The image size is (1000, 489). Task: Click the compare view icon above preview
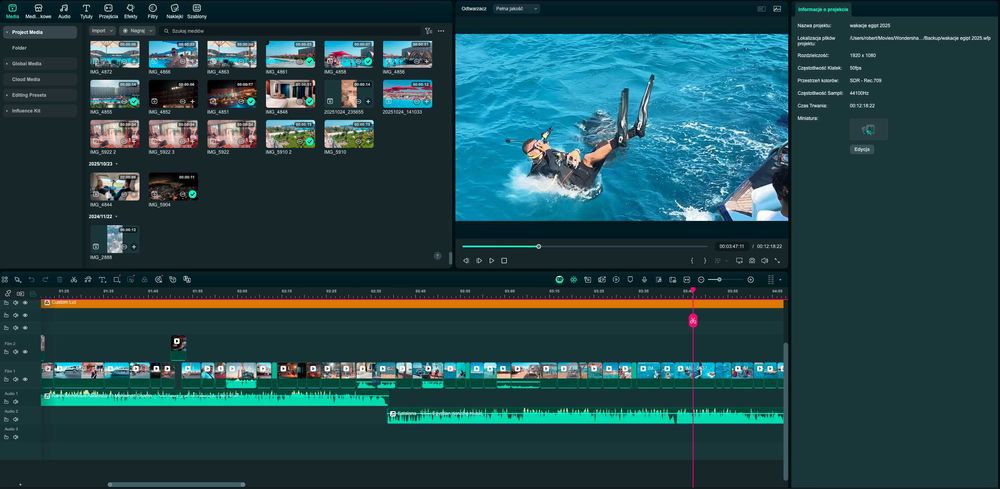pyautogui.click(x=761, y=9)
